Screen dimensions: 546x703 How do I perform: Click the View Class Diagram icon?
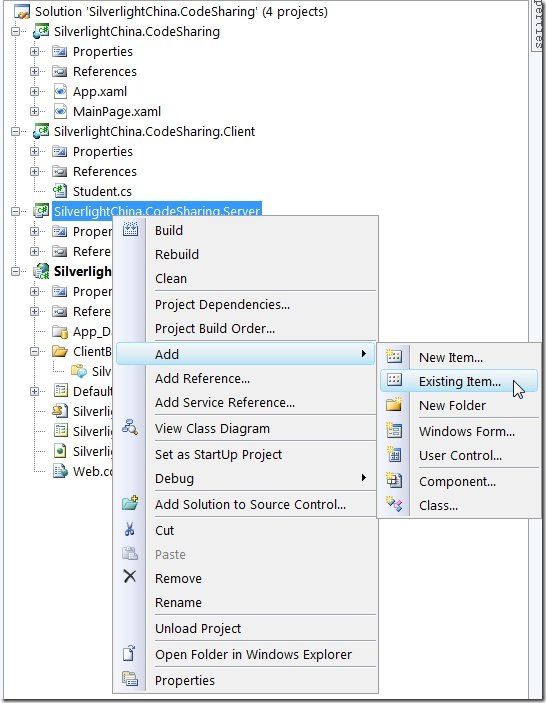[130, 428]
